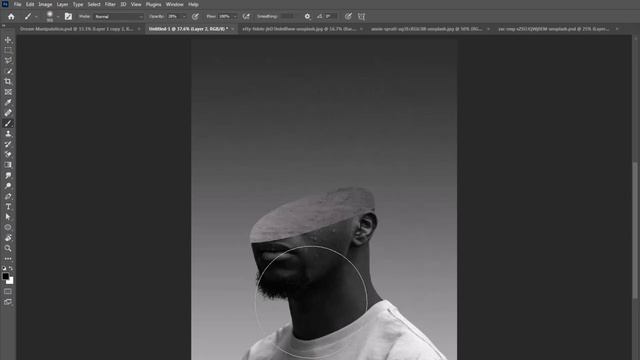The image size is (640, 360).
Task: Toggle the Brush Settings panel
Action: click(x=68, y=17)
